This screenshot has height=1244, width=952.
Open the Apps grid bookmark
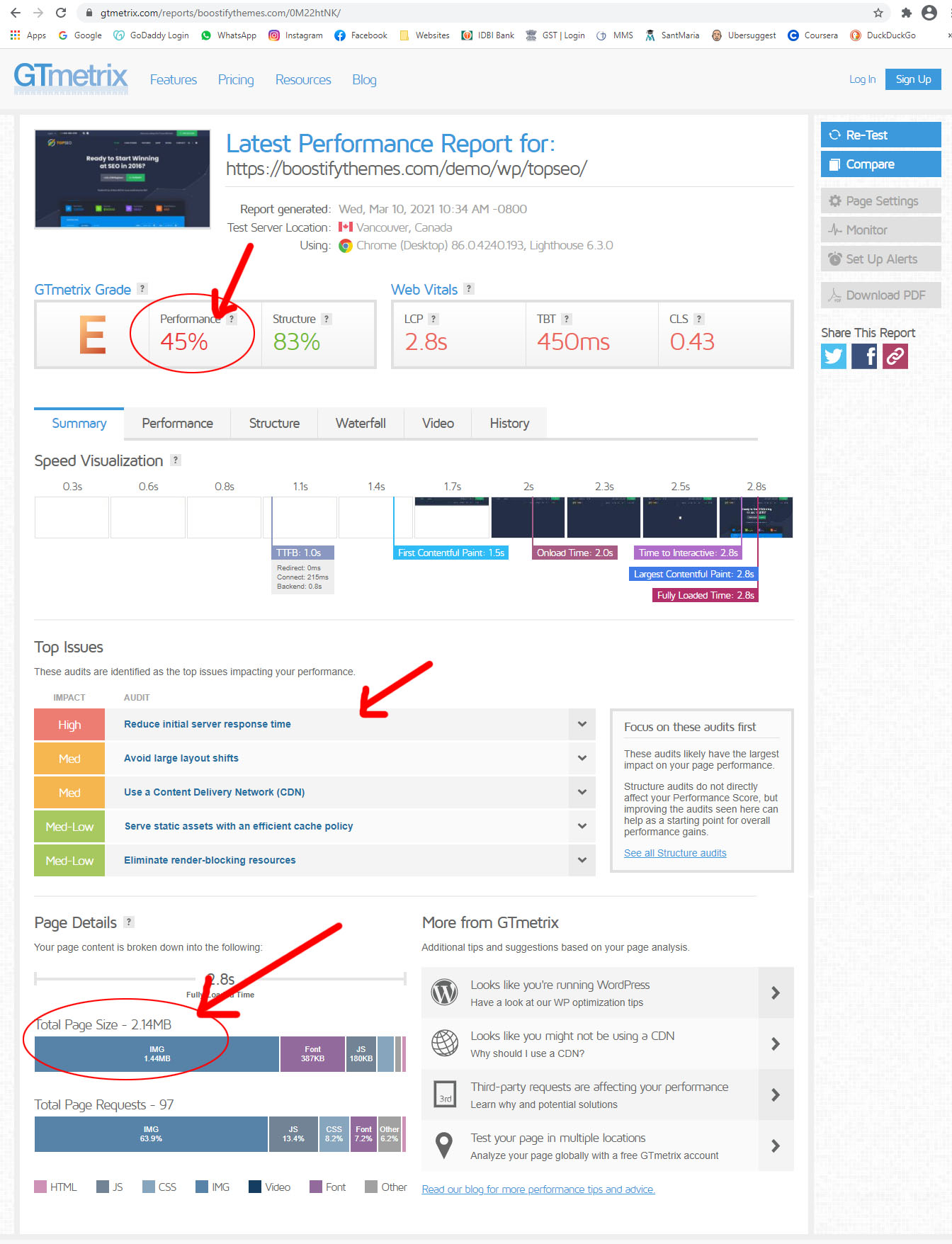(28, 35)
